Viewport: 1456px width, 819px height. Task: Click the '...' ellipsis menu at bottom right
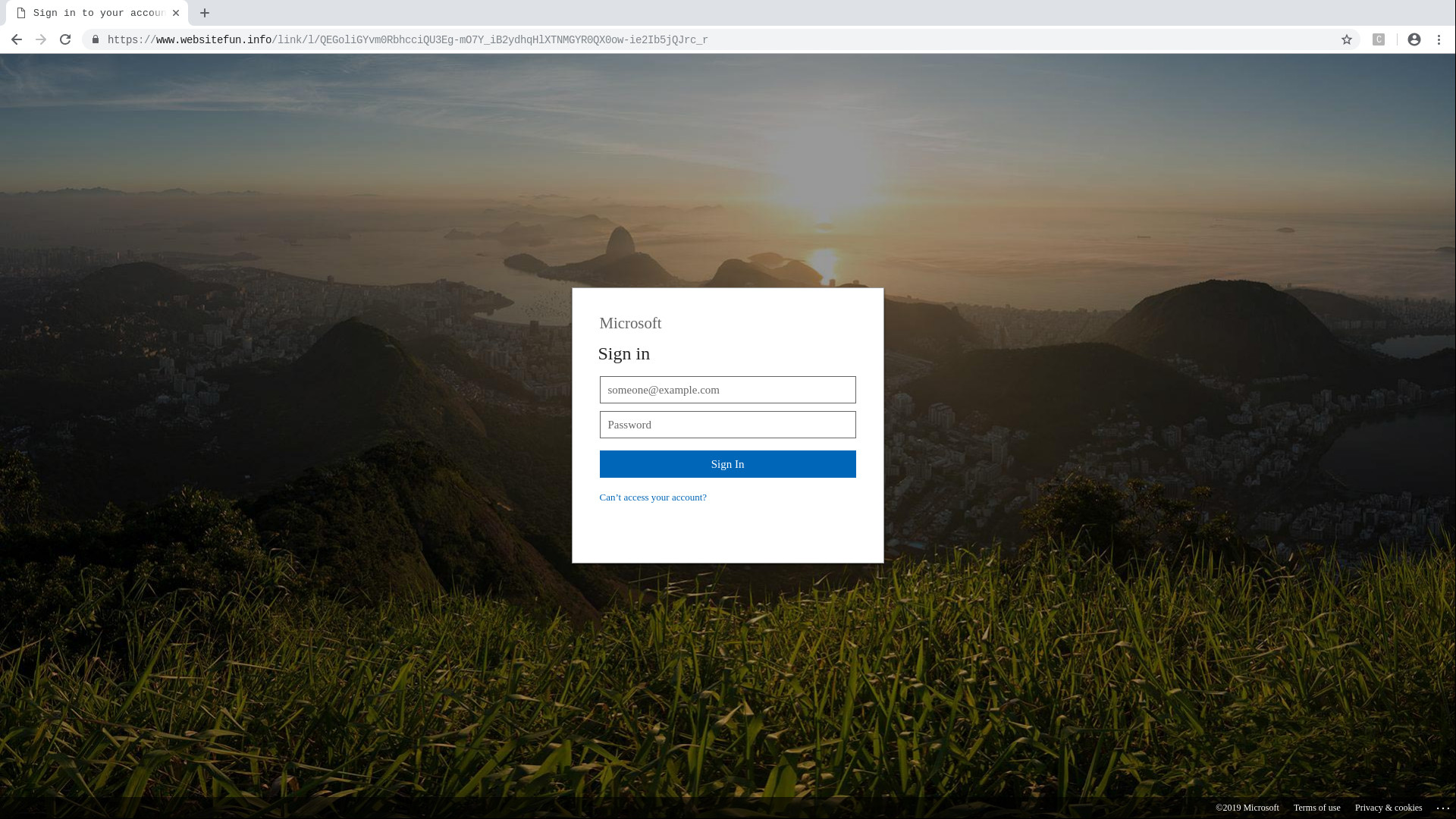point(1443,808)
